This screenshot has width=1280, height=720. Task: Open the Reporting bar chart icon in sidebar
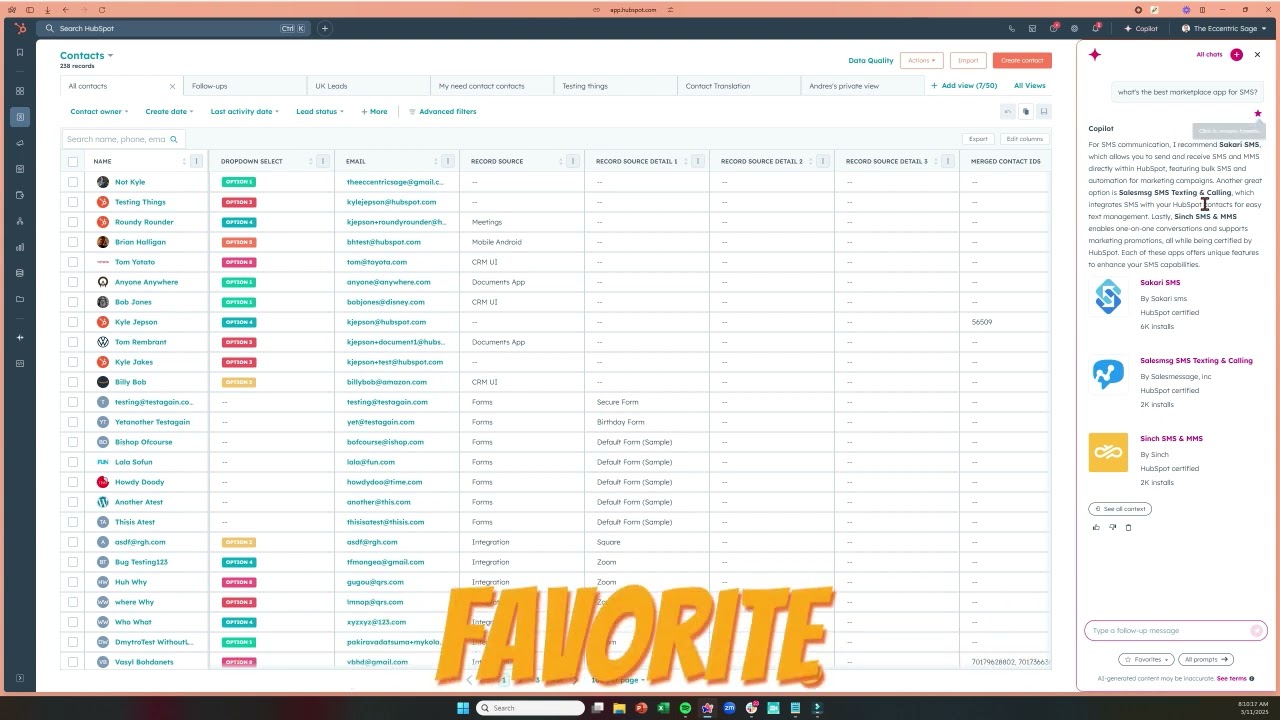19,247
